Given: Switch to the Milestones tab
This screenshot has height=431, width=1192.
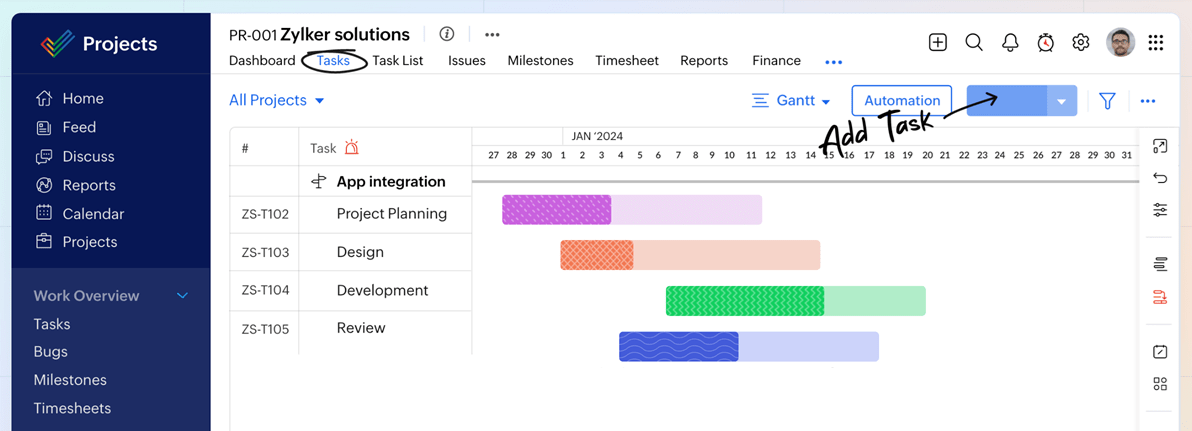Looking at the screenshot, I should click(x=540, y=61).
